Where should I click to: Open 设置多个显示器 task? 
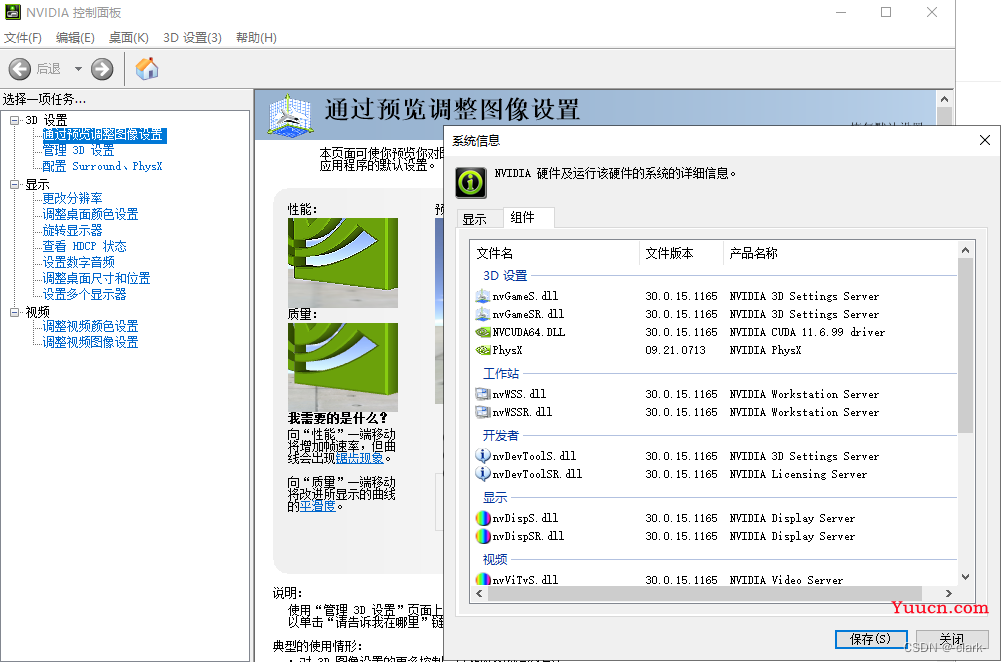pos(84,294)
